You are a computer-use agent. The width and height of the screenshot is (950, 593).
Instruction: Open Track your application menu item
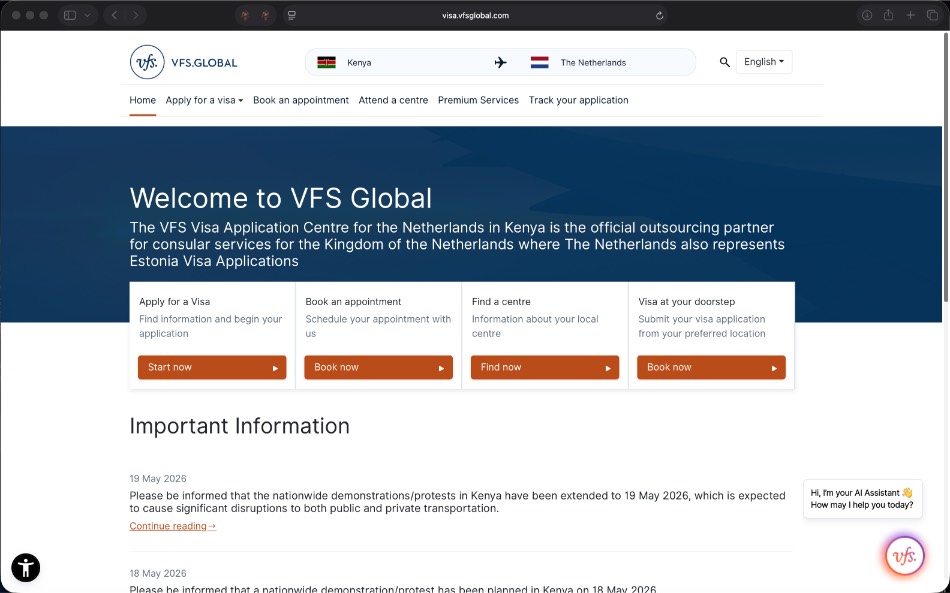[578, 100]
